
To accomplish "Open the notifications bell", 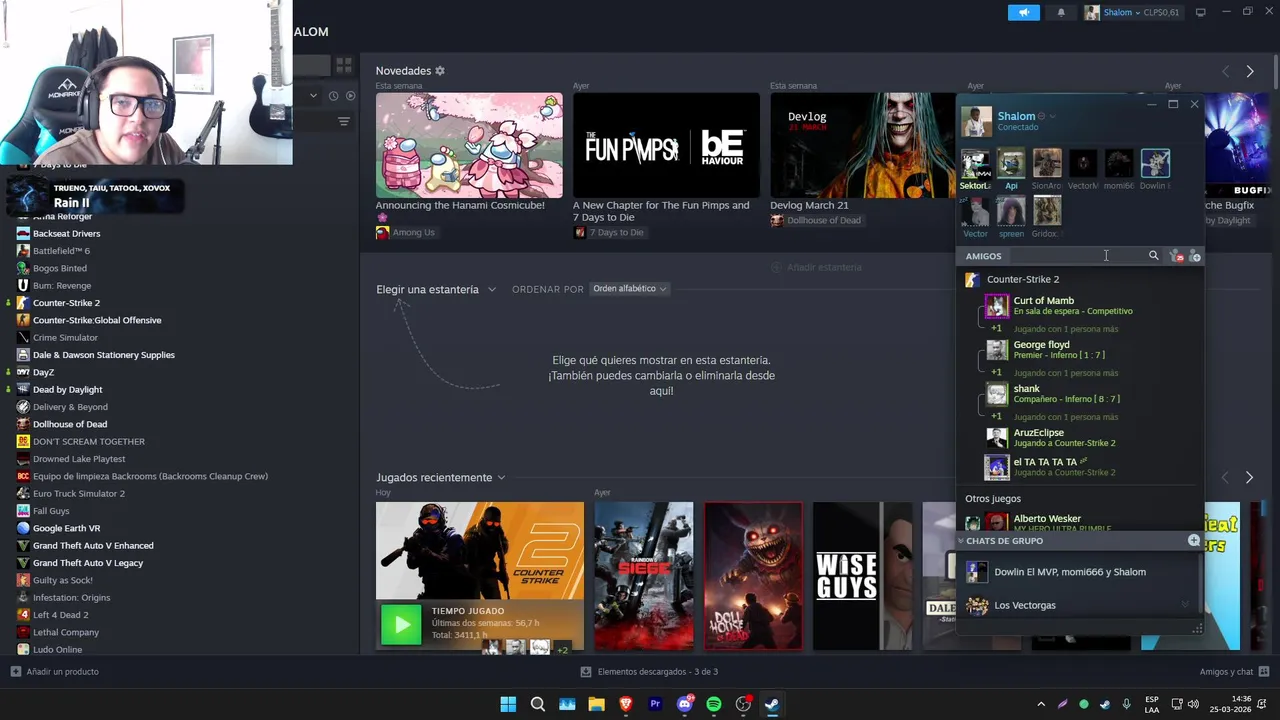I will (x=1061, y=12).
